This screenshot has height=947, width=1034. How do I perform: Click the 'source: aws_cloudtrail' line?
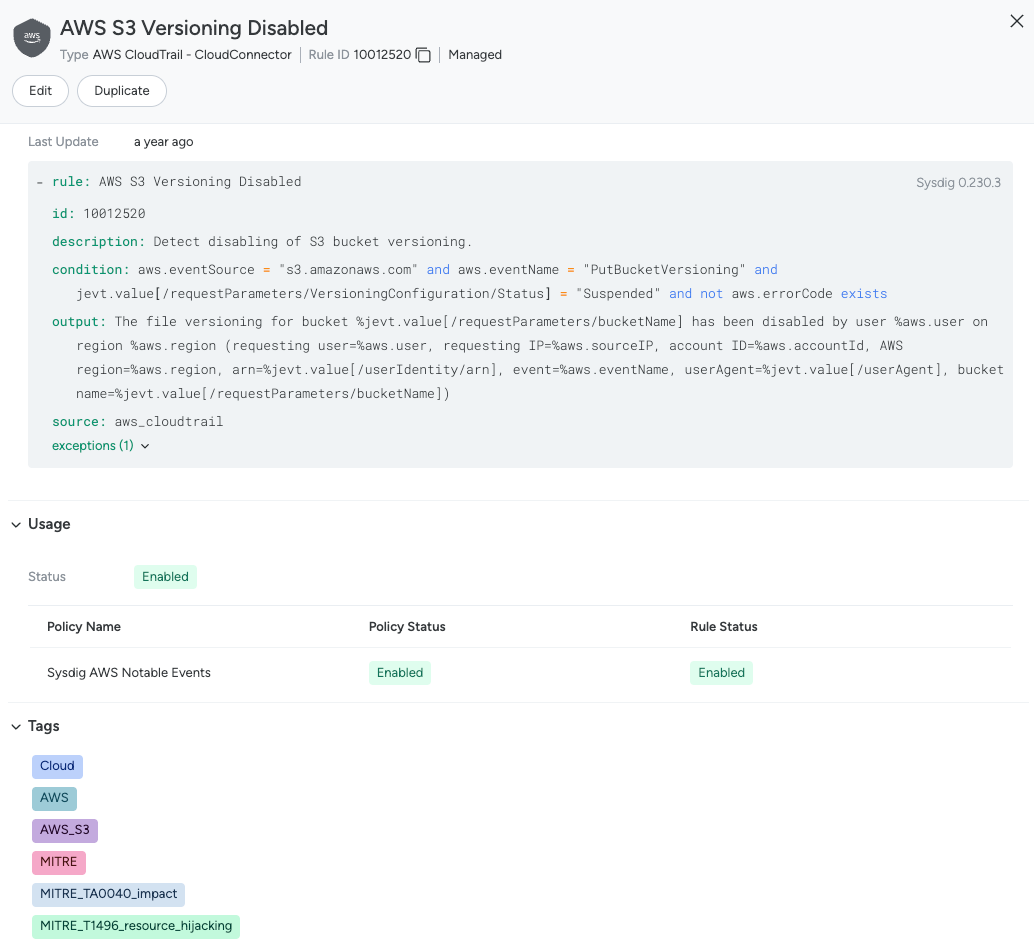coord(137,422)
